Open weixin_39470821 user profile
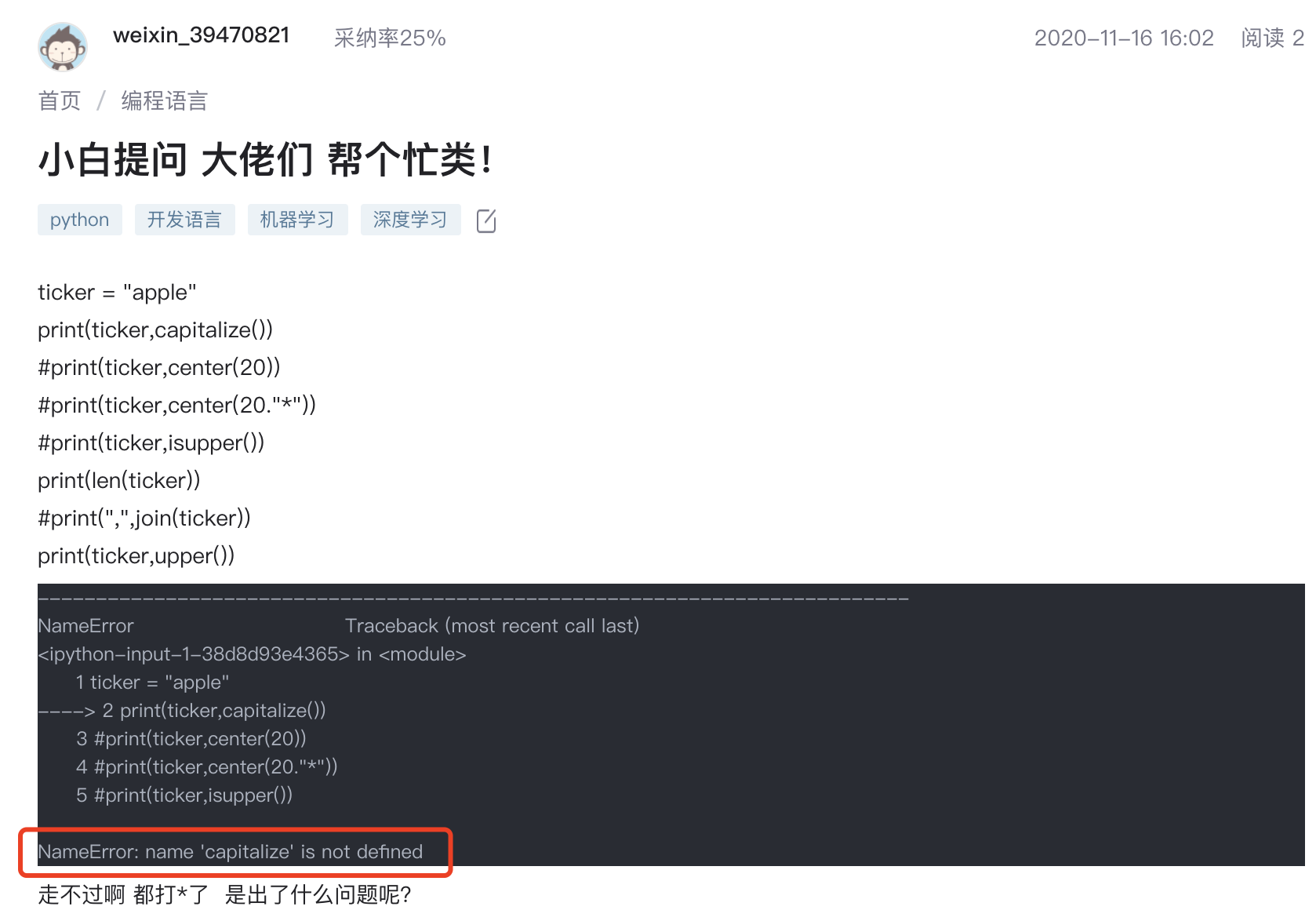Screen dimensions: 1316x921 (x=202, y=35)
